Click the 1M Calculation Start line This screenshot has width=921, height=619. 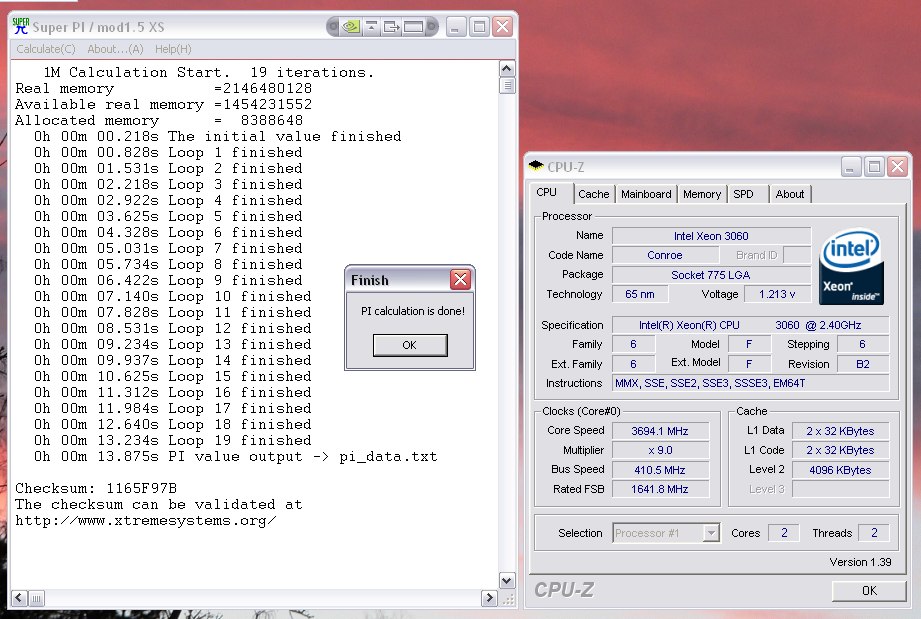(x=209, y=72)
